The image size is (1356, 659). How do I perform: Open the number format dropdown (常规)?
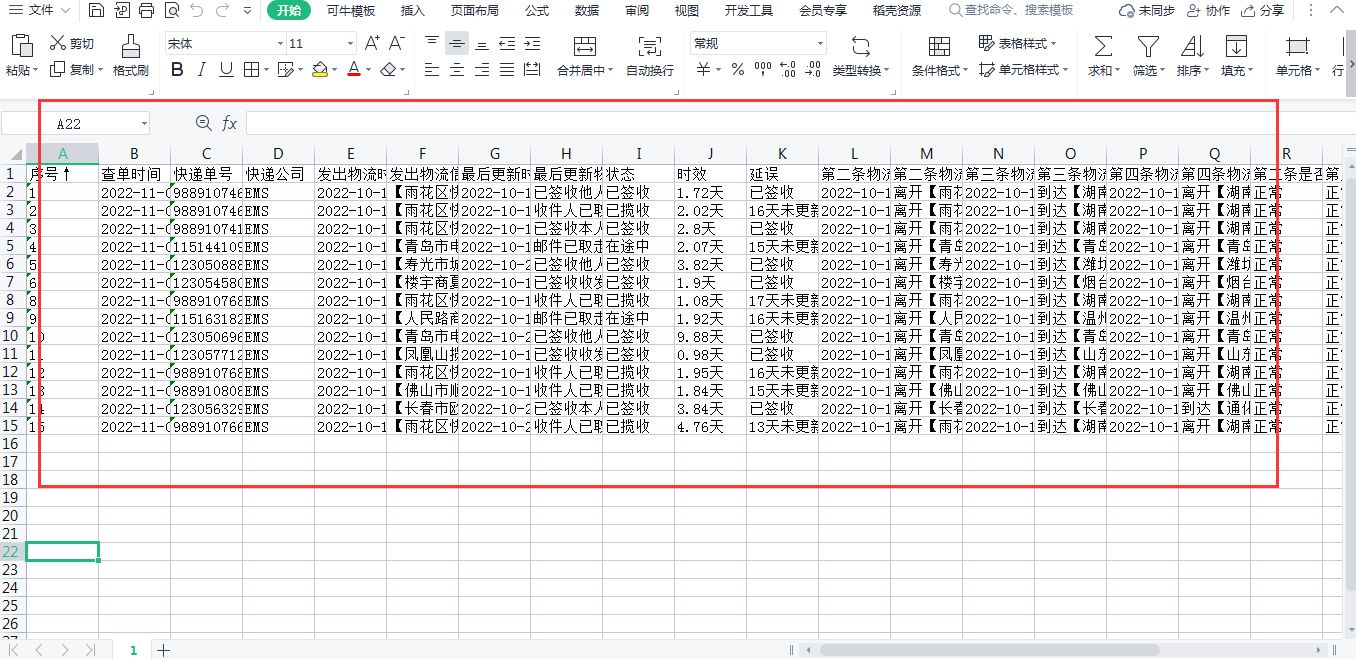pos(820,44)
